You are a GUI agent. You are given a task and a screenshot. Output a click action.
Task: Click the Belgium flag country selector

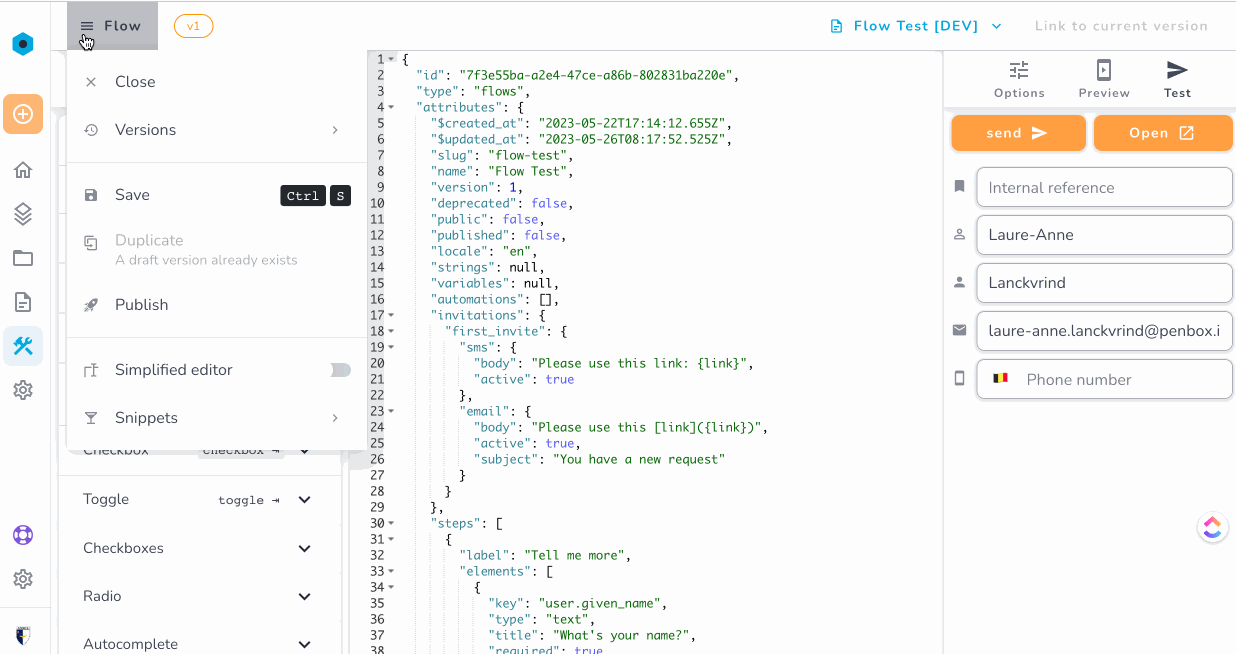click(x=1000, y=379)
